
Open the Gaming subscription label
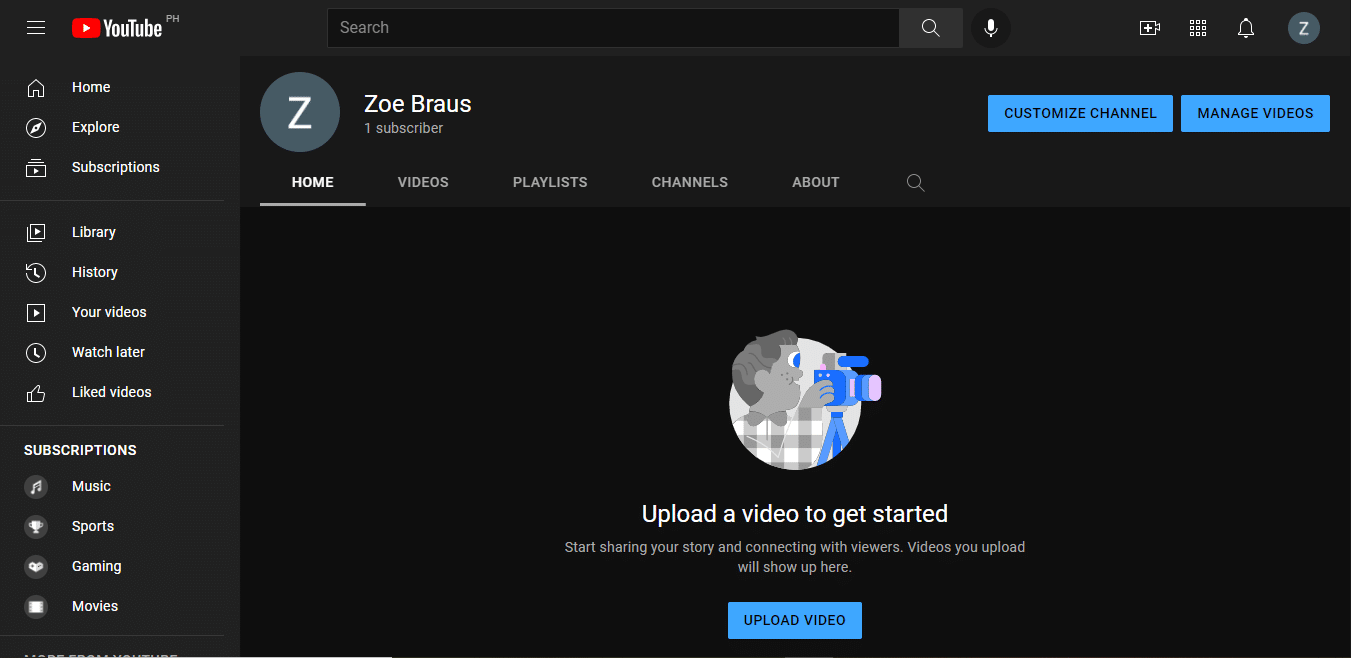click(x=97, y=567)
